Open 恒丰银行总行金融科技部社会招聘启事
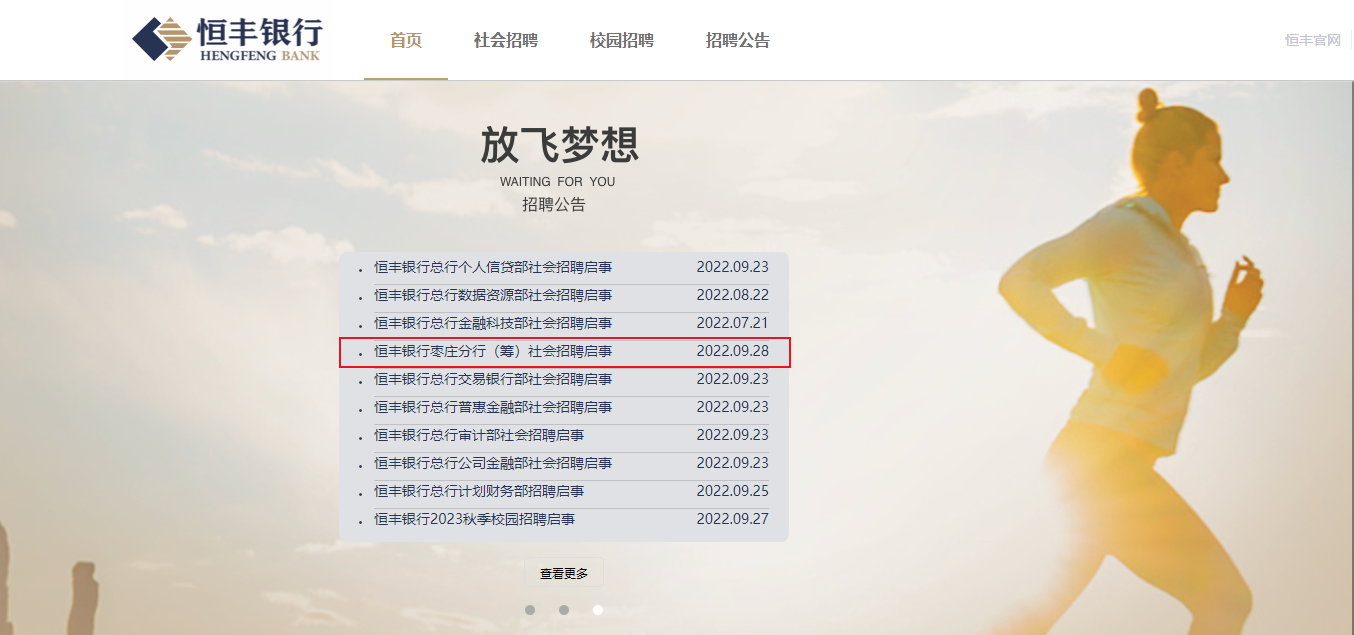The width and height of the screenshot is (1354, 635). [493, 323]
